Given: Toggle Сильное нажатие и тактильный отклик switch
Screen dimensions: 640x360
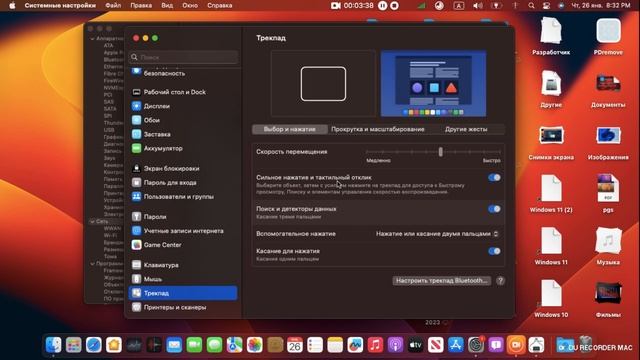Looking at the screenshot, I should (x=494, y=178).
